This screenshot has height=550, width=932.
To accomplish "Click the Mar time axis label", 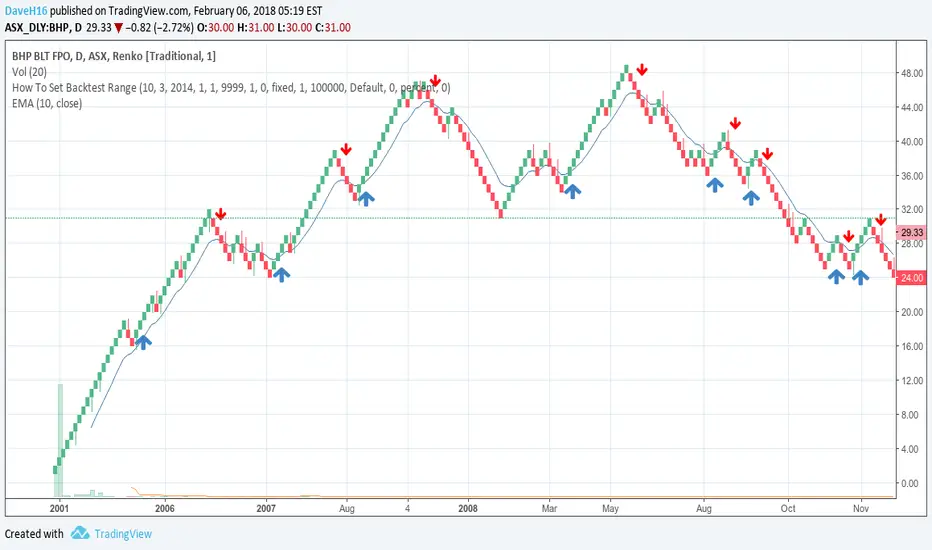I will pyautogui.click(x=549, y=508).
